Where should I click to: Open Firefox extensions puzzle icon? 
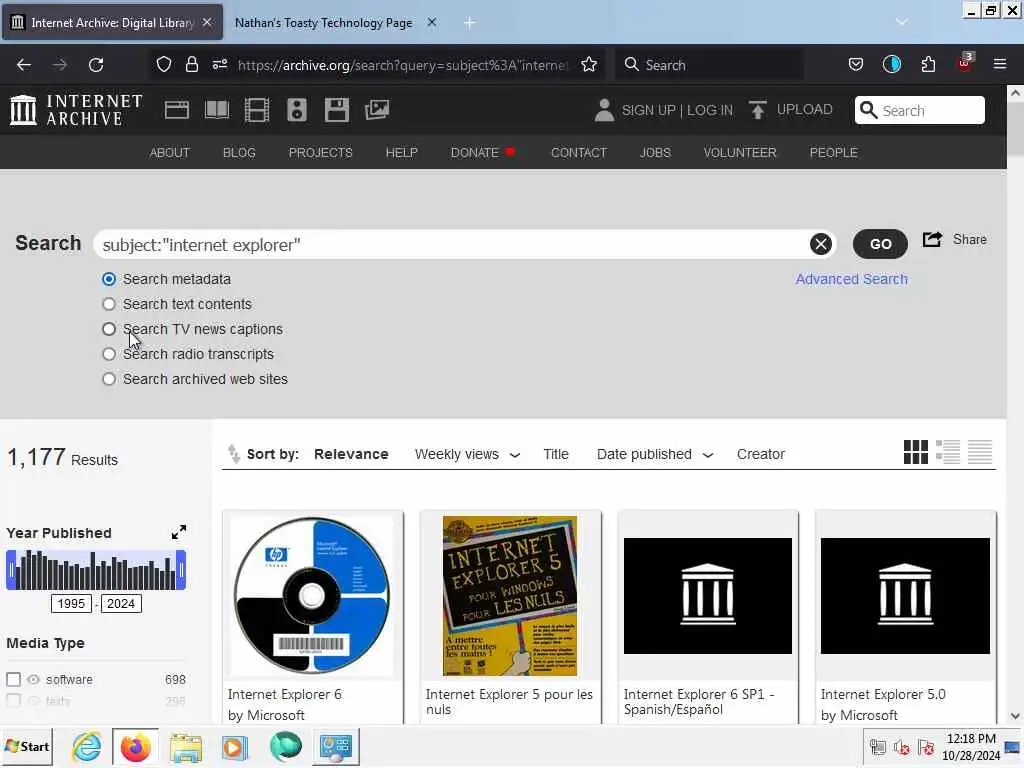(928, 65)
